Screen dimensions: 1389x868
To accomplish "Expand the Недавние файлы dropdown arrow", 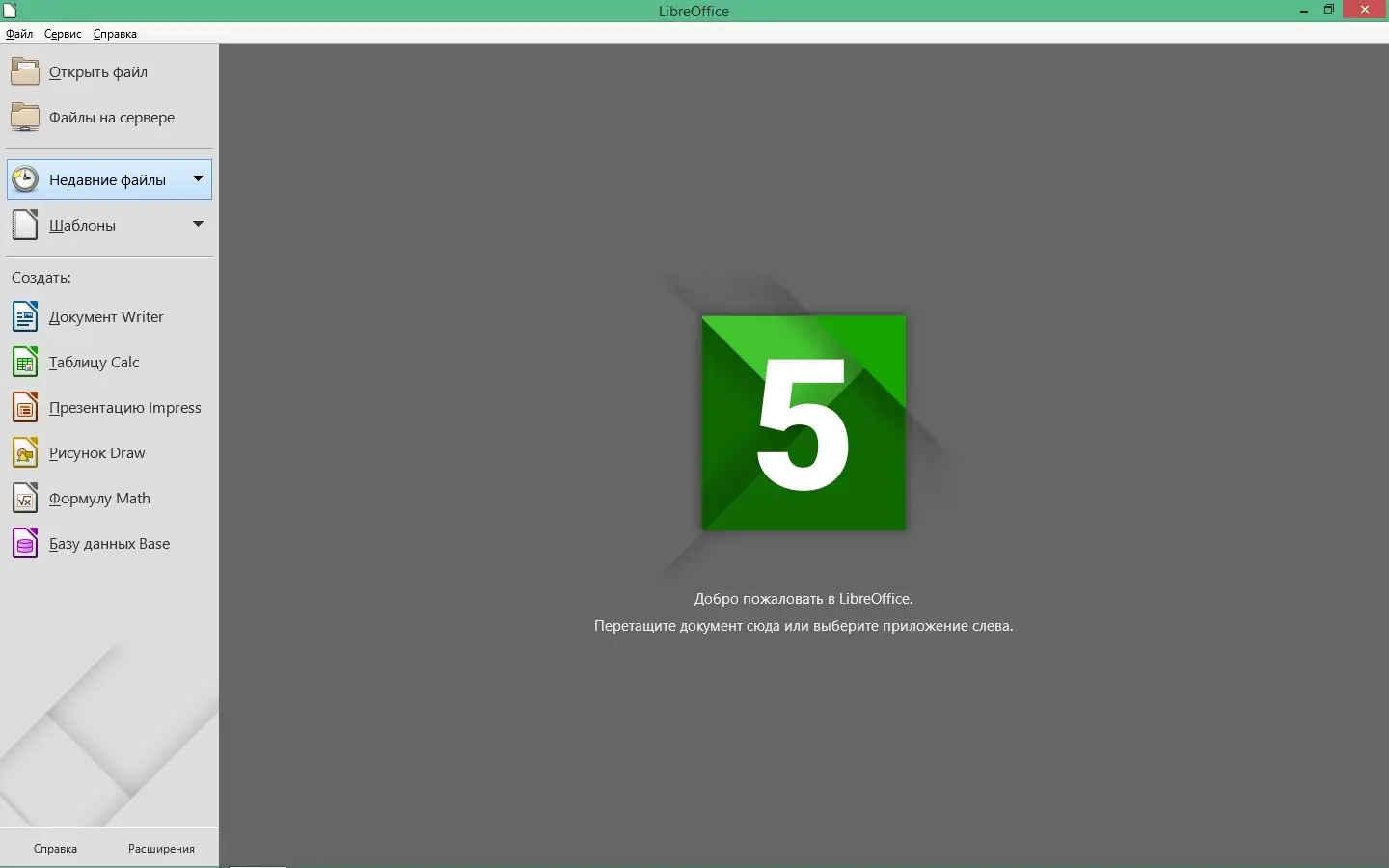I will point(199,178).
